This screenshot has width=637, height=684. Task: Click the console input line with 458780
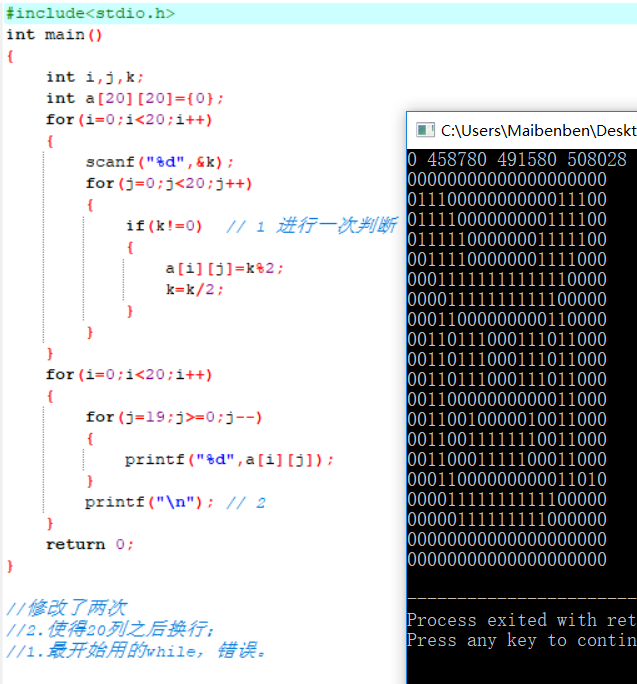point(517,159)
